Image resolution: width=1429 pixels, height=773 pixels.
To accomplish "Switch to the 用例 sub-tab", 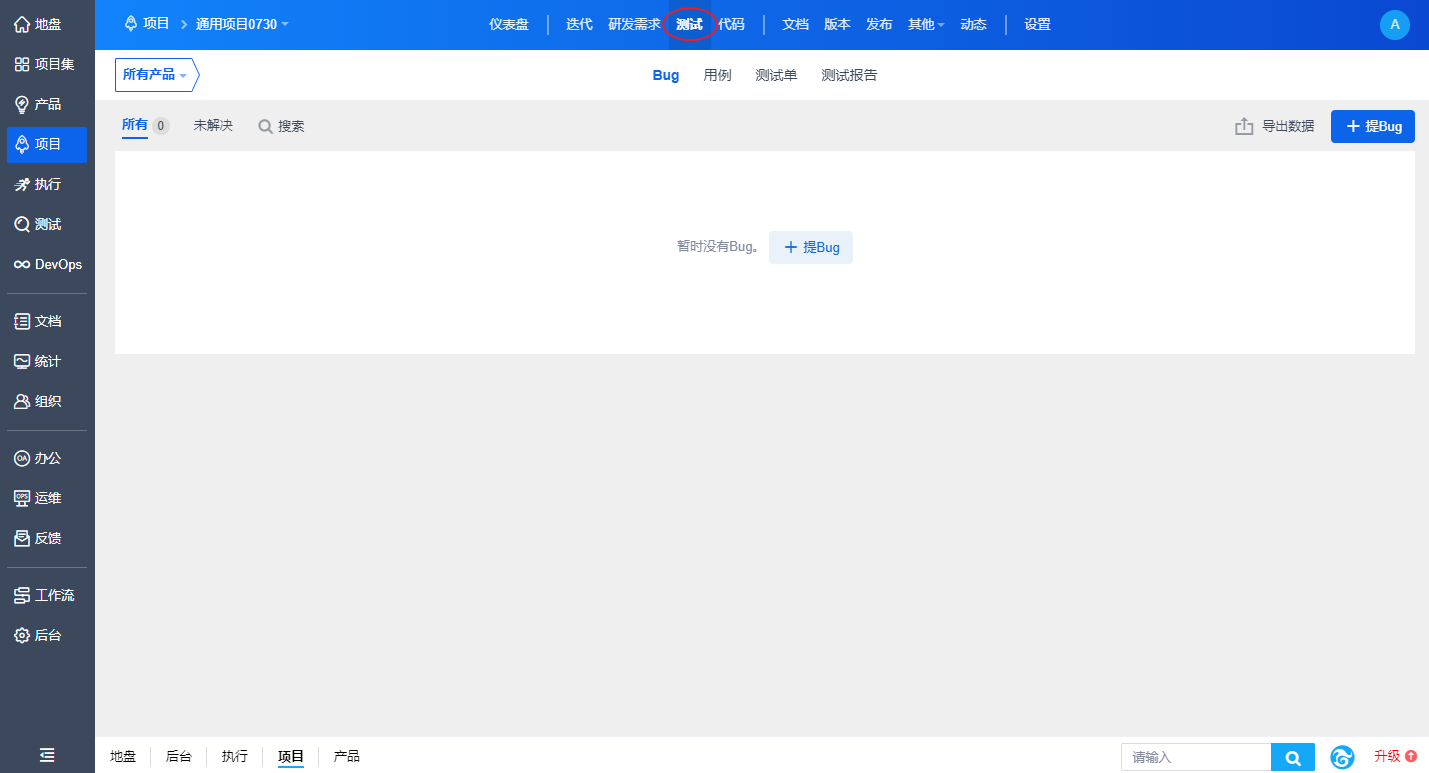I will (x=717, y=75).
